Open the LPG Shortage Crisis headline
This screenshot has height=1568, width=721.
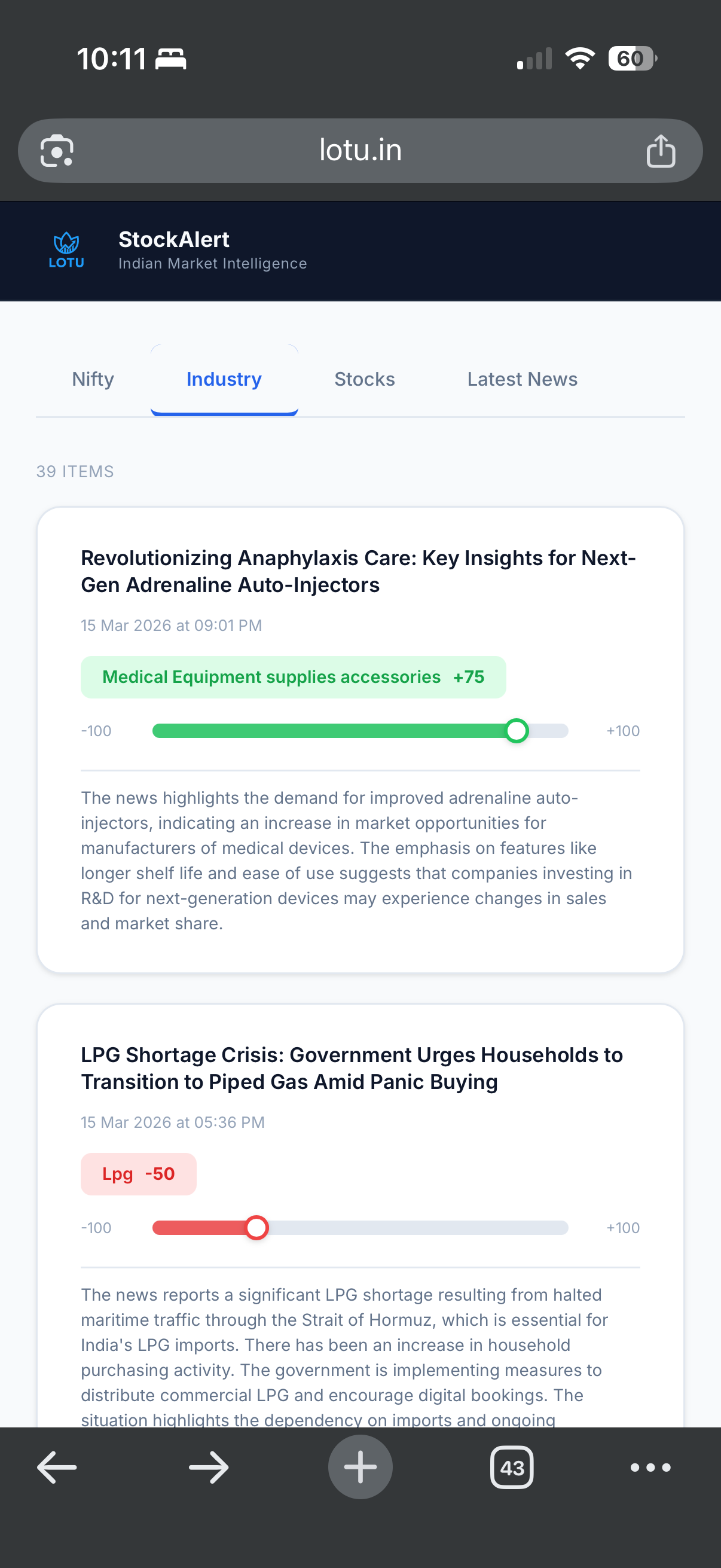(x=352, y=1067)
